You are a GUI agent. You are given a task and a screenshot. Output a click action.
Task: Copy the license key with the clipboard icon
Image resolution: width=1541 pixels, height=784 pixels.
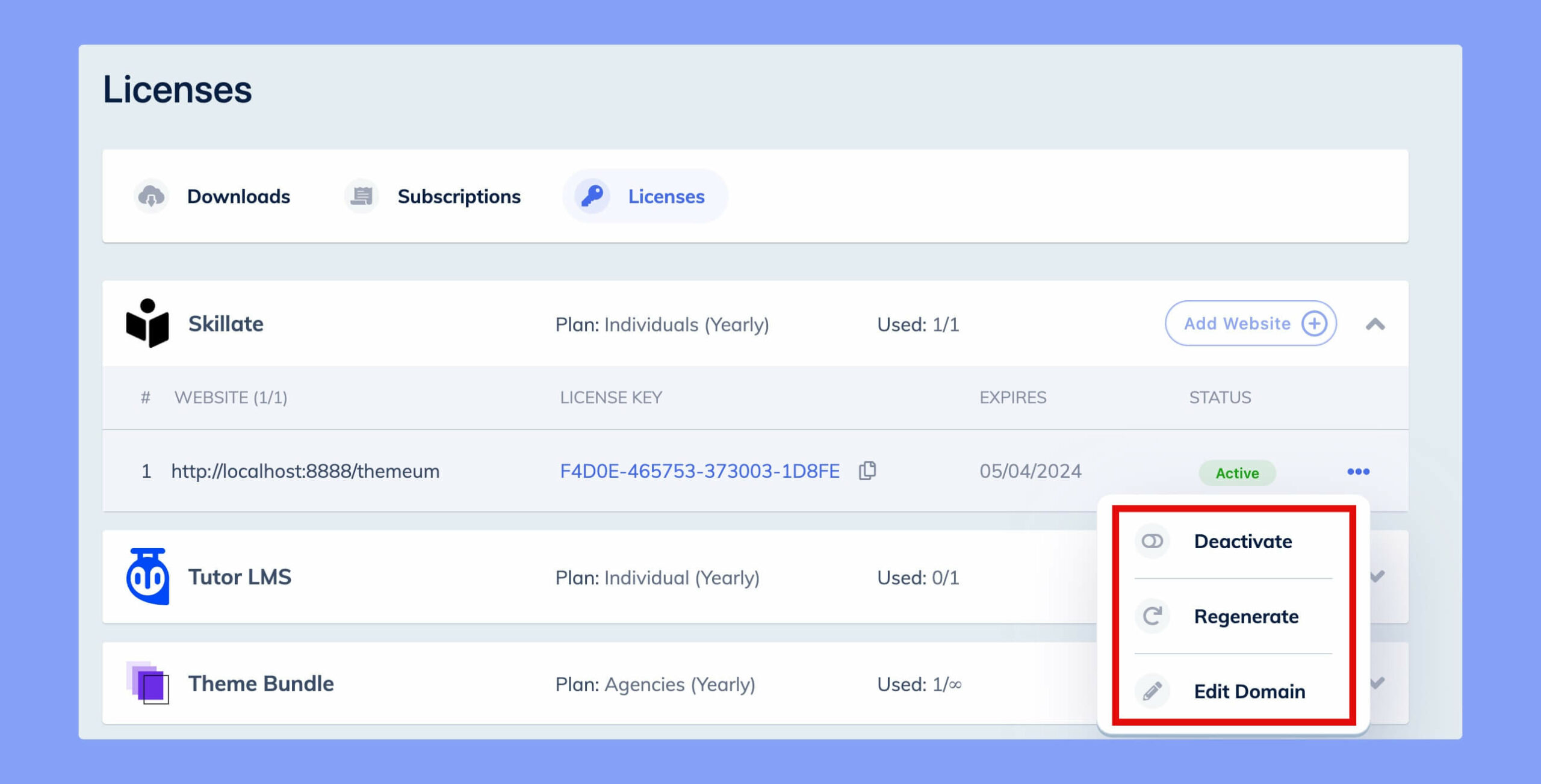click(867, 471)
